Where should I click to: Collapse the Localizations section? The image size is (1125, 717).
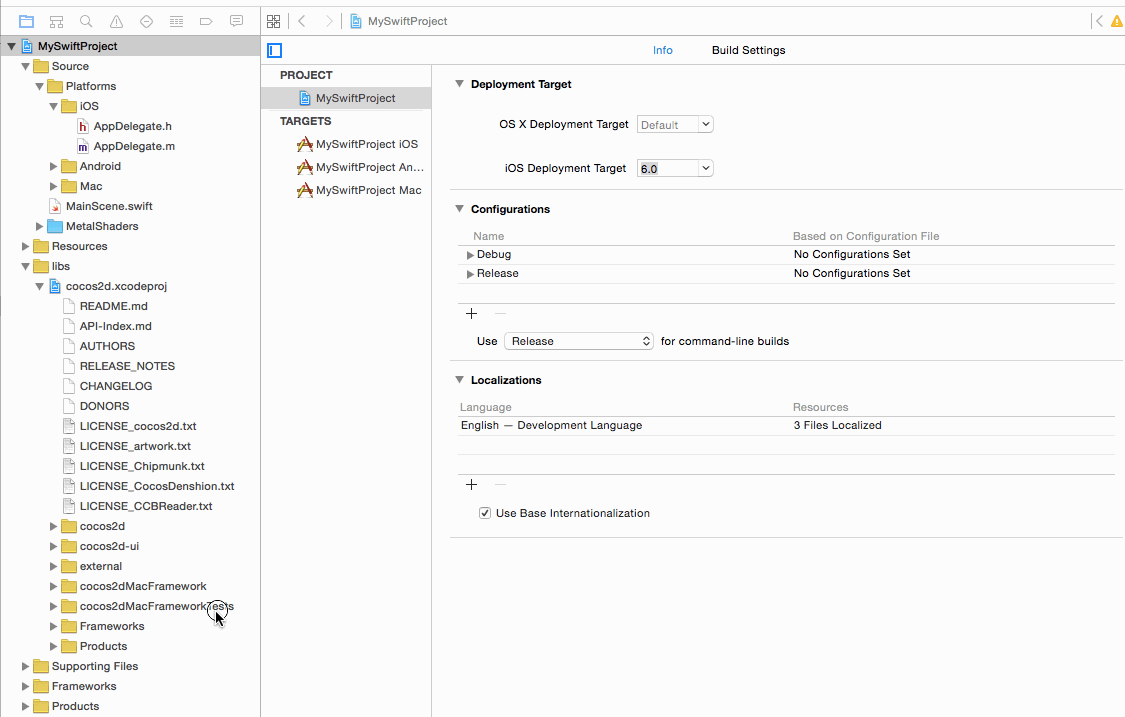point(460,380)
